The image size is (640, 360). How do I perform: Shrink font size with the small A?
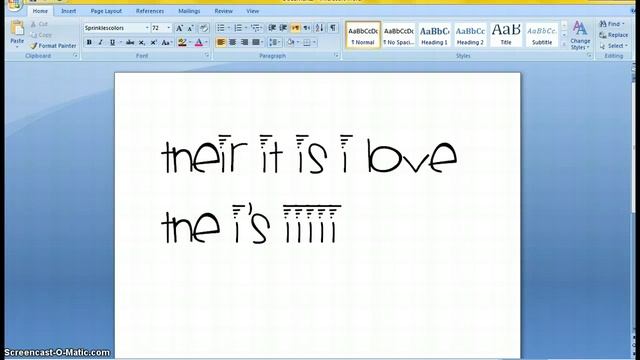tap(191, 28)
